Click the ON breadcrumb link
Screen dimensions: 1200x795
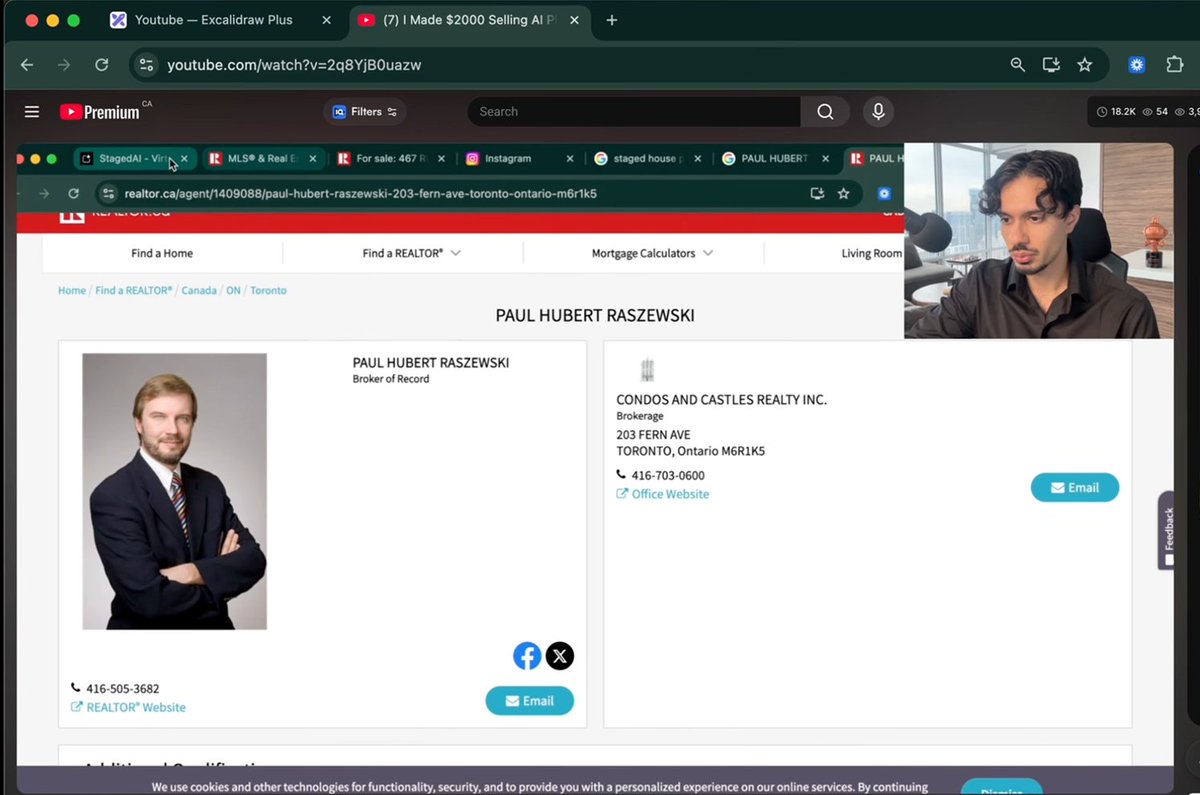(233, 291)
